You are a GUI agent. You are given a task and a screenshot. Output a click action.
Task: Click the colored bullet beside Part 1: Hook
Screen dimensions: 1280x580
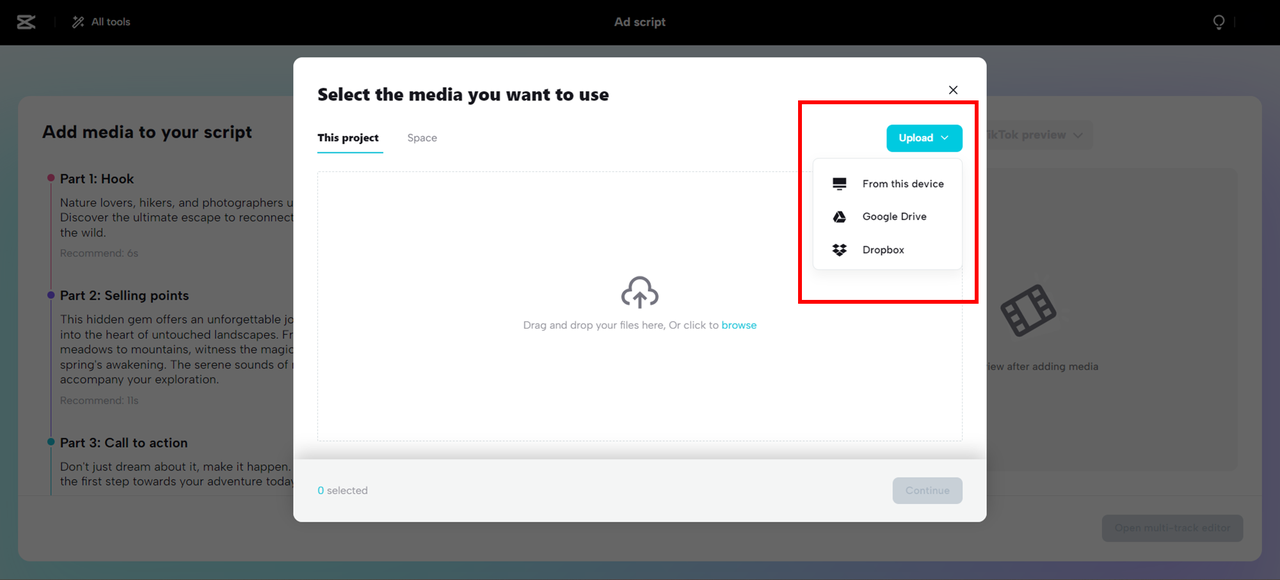[49, 178]
